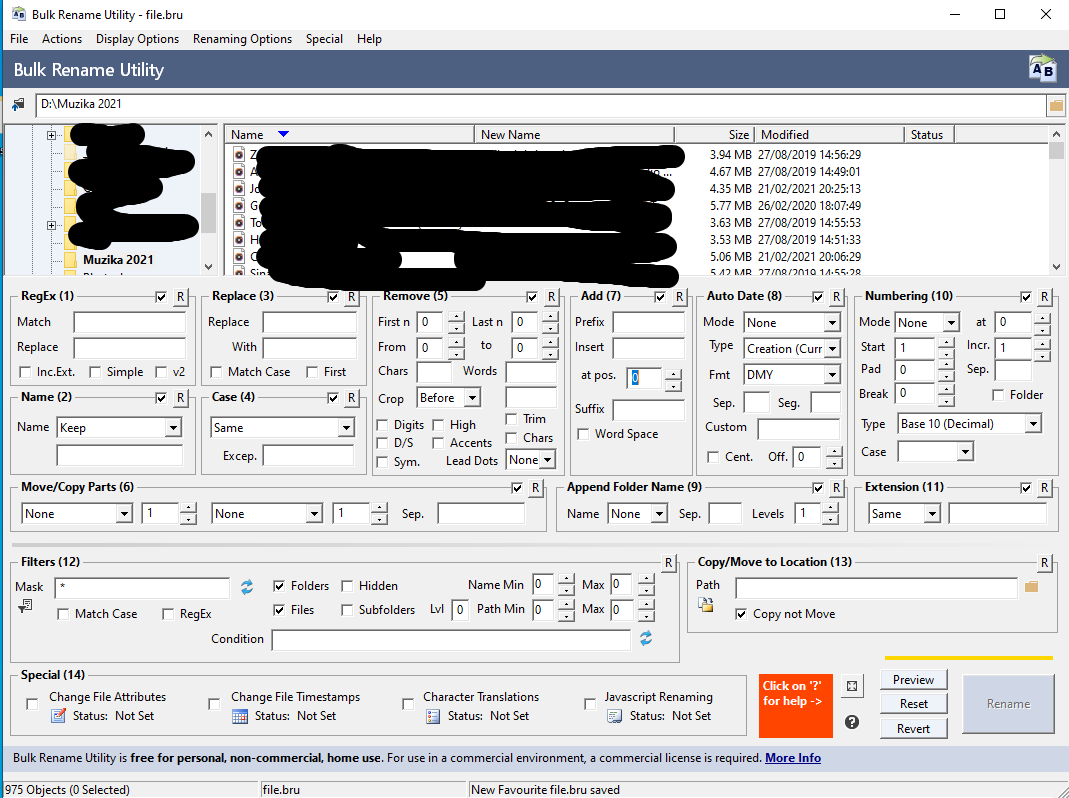Reset Numbering (10) section with R button

pos(1044,297)
